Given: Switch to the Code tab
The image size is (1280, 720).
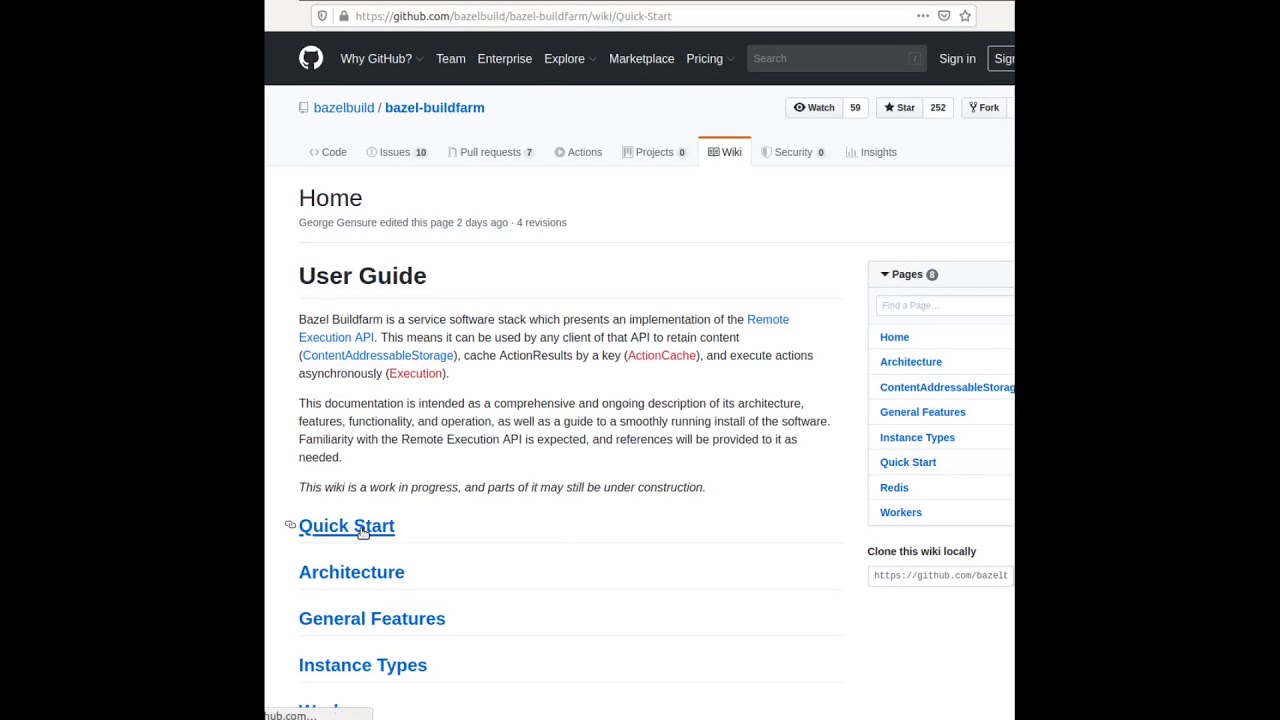Looking at the screenshot, I should point(328,152).
